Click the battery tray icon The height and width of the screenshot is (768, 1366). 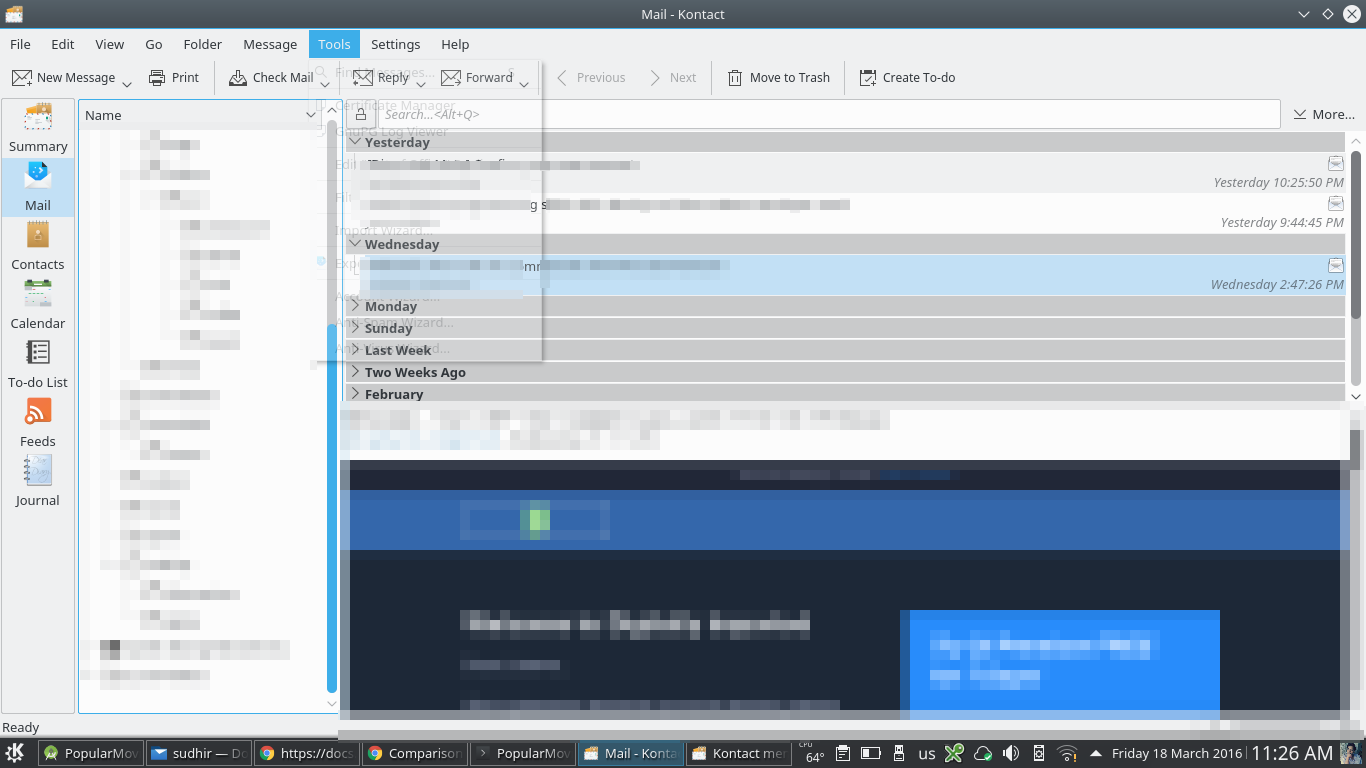[870, 753]
